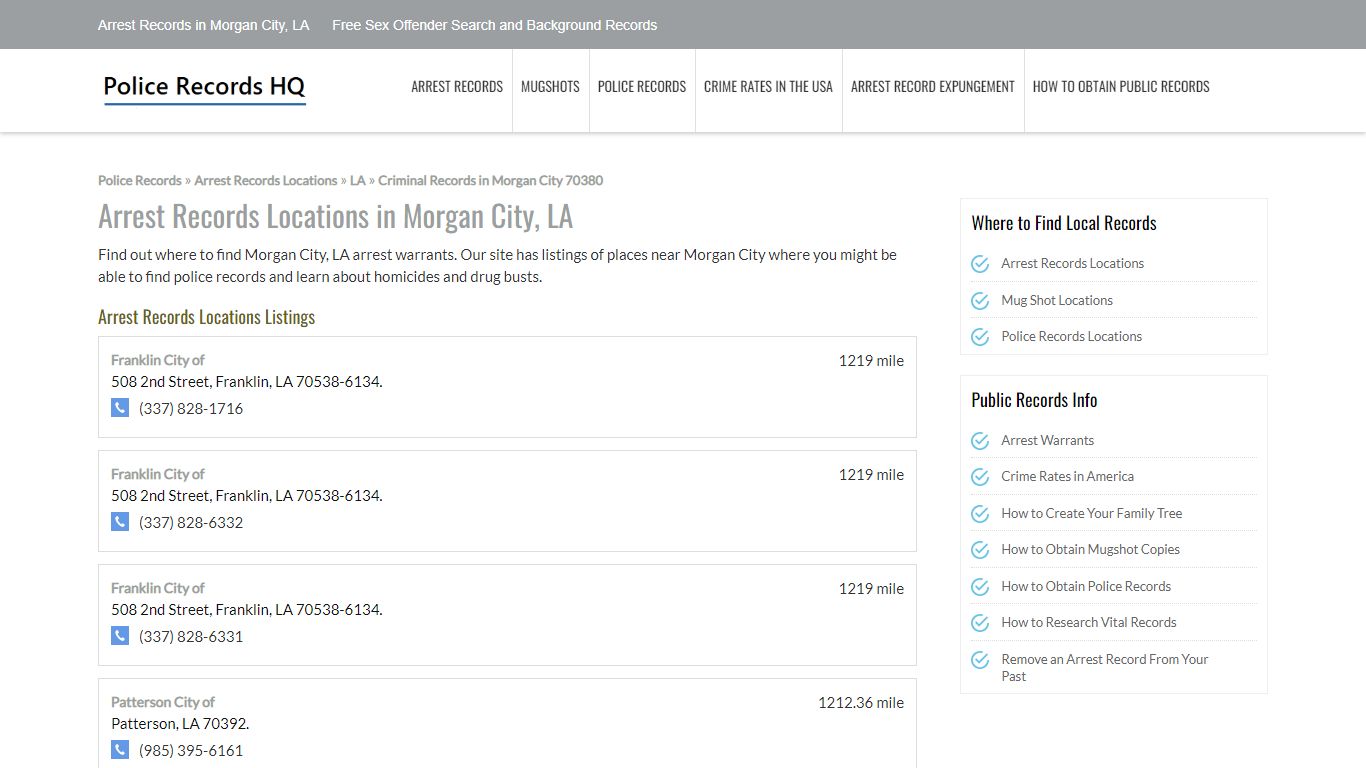This screenshot has width=1366, height=768.
Task: Open Mug Shot Locations sidebar link
Action: click(1057, 300)
